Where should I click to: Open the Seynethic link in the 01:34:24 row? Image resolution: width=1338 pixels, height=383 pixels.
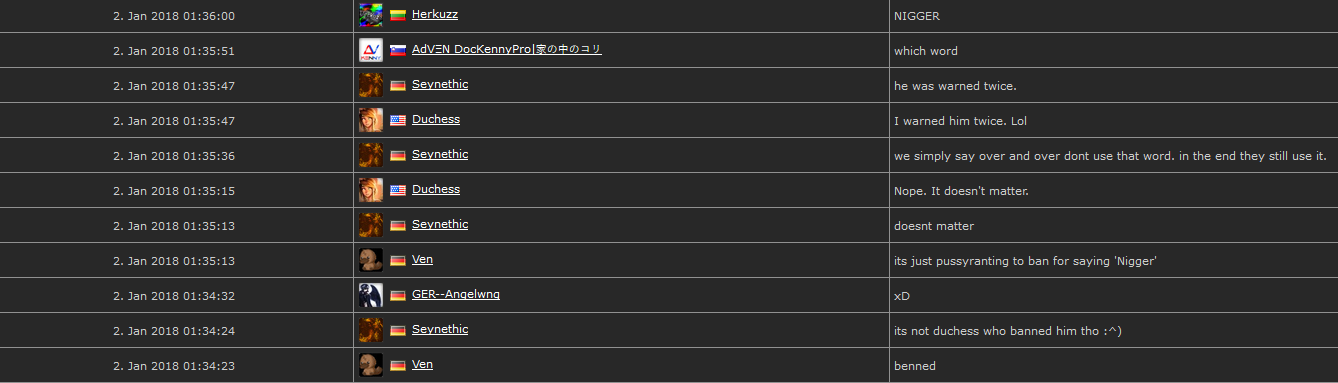[x=440, y=329]
